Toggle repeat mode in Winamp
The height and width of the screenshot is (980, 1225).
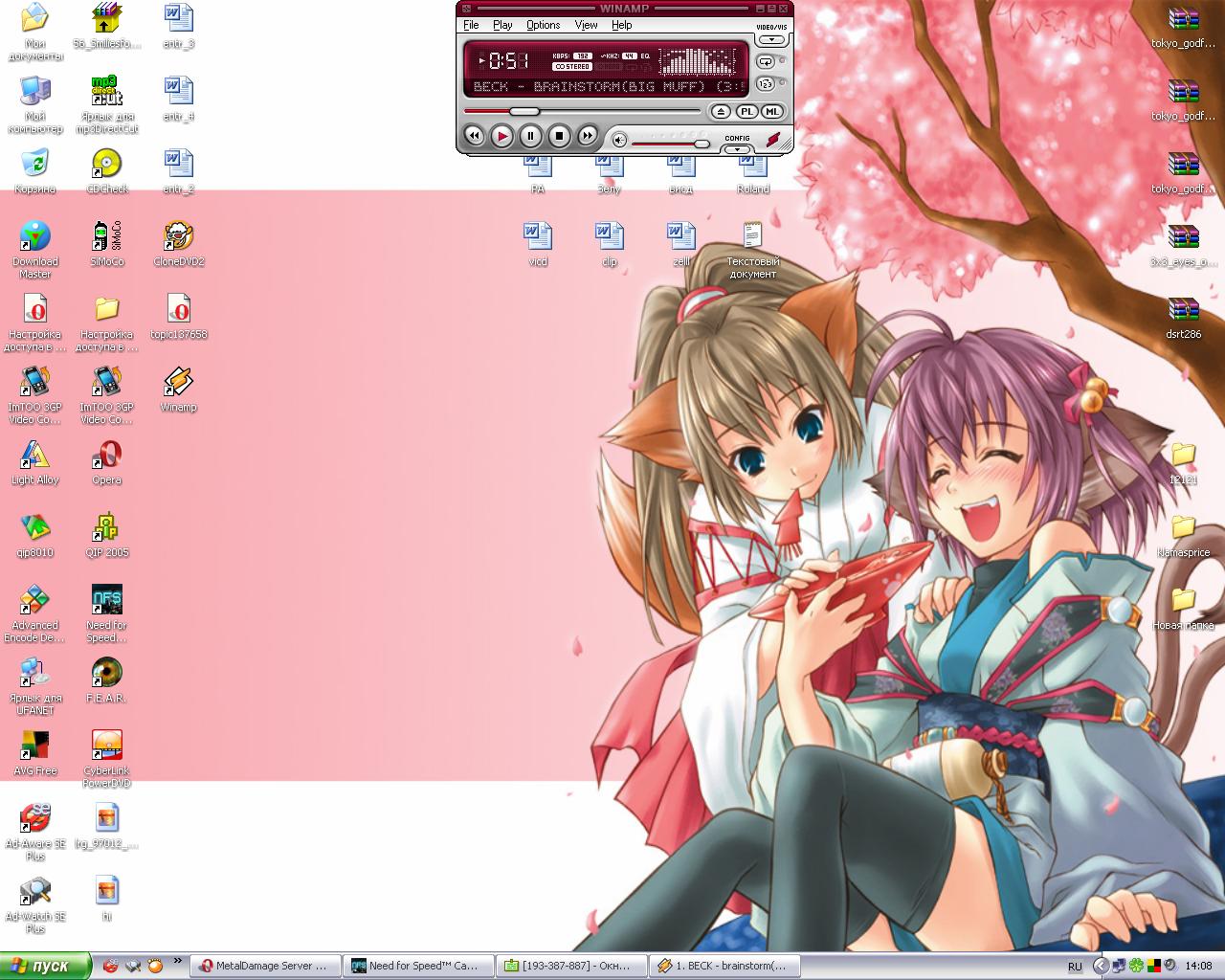point(766,61)
